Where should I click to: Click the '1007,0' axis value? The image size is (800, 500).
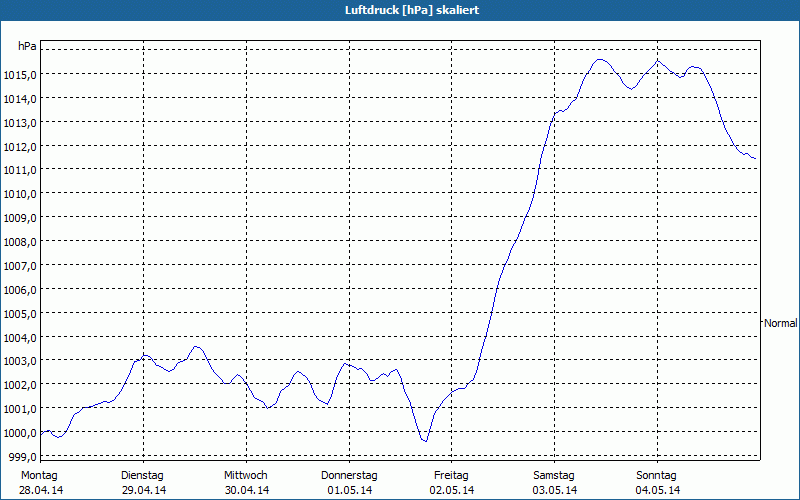[x=20, y=266]
